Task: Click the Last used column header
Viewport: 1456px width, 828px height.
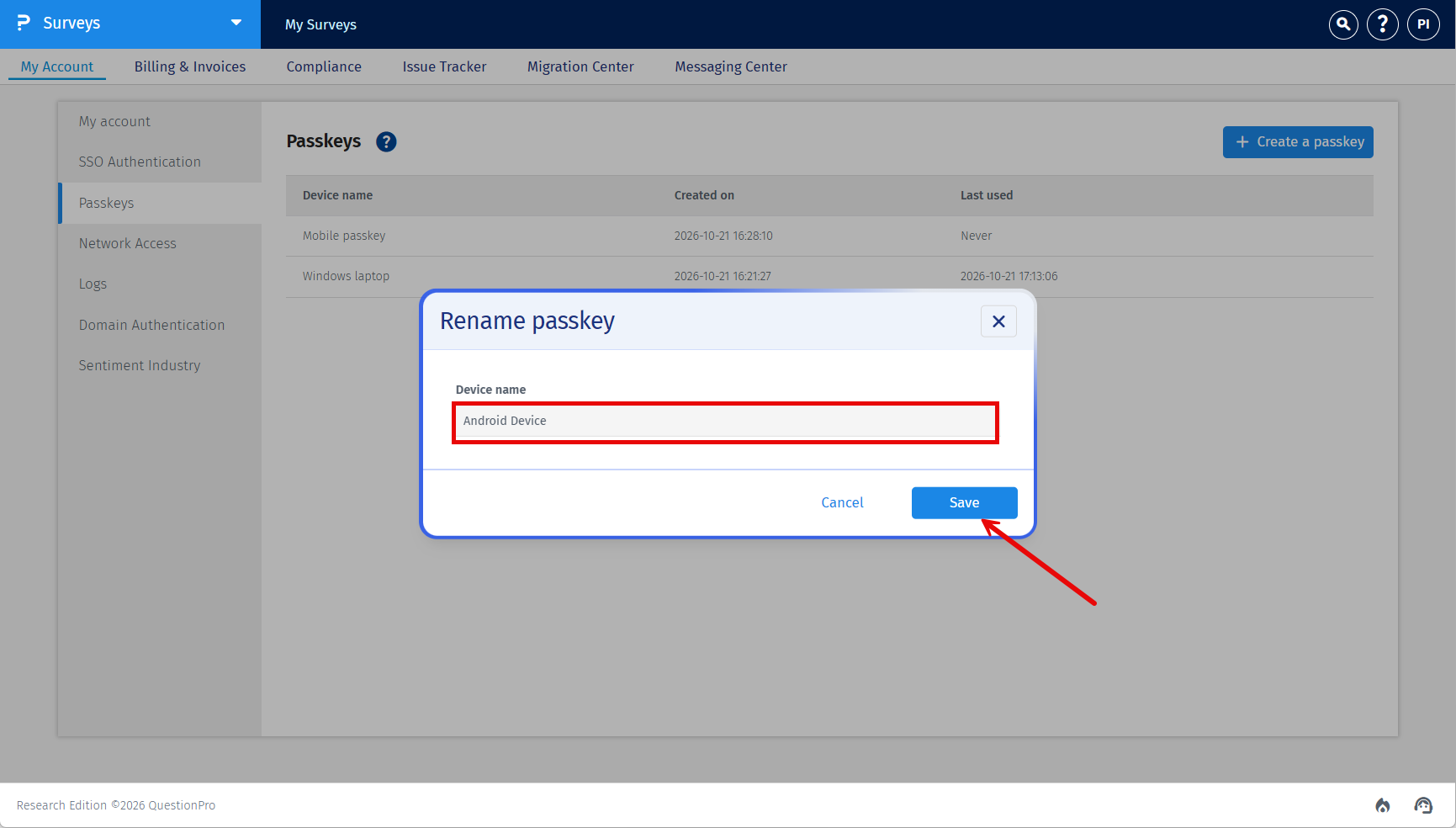Action: tap(987, 195)
